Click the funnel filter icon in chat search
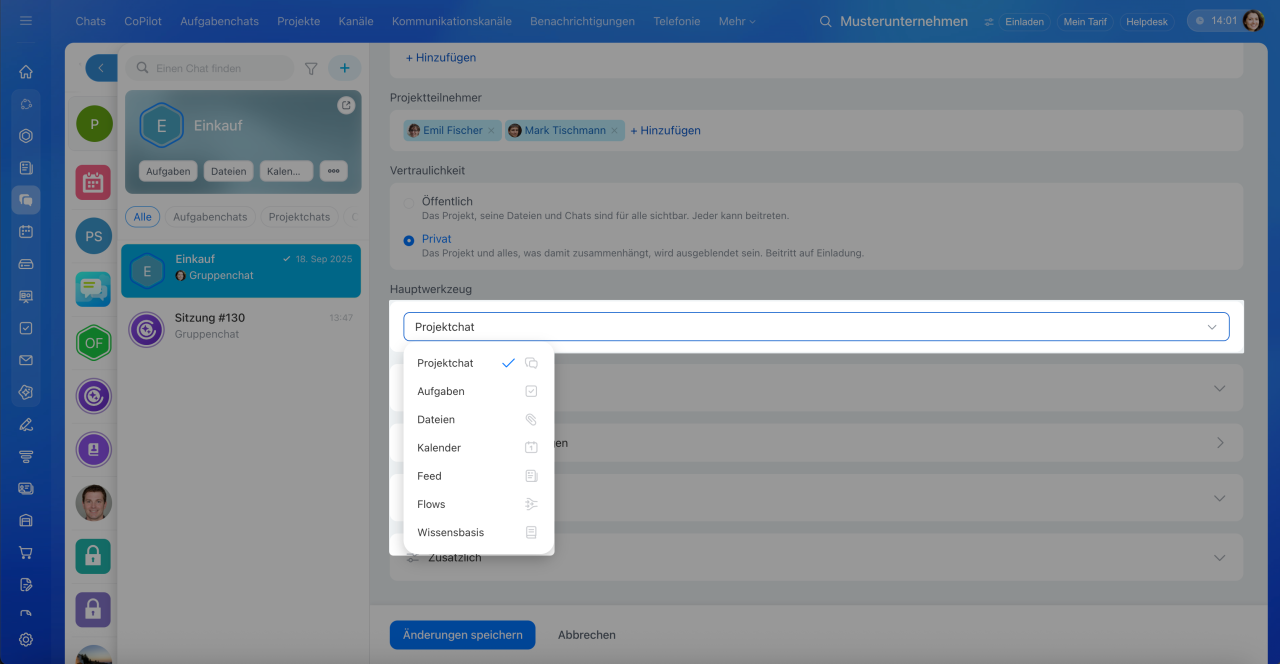 (311, 68)
